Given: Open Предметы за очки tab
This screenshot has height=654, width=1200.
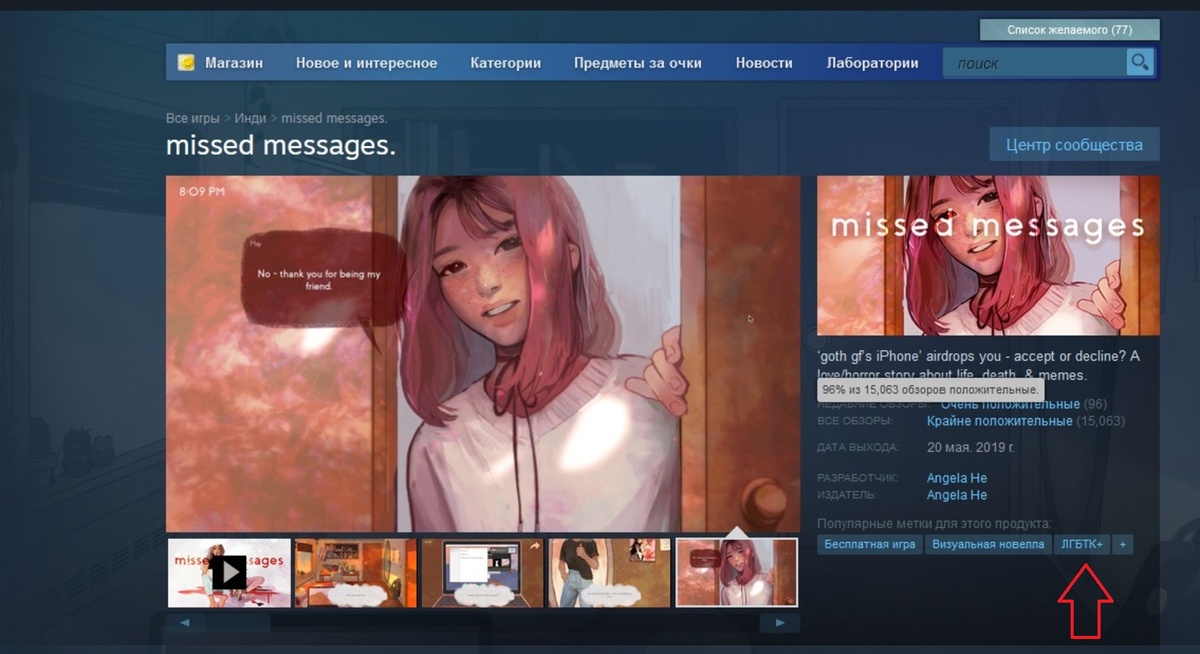Looking at the screenshot, I should 637,63.
